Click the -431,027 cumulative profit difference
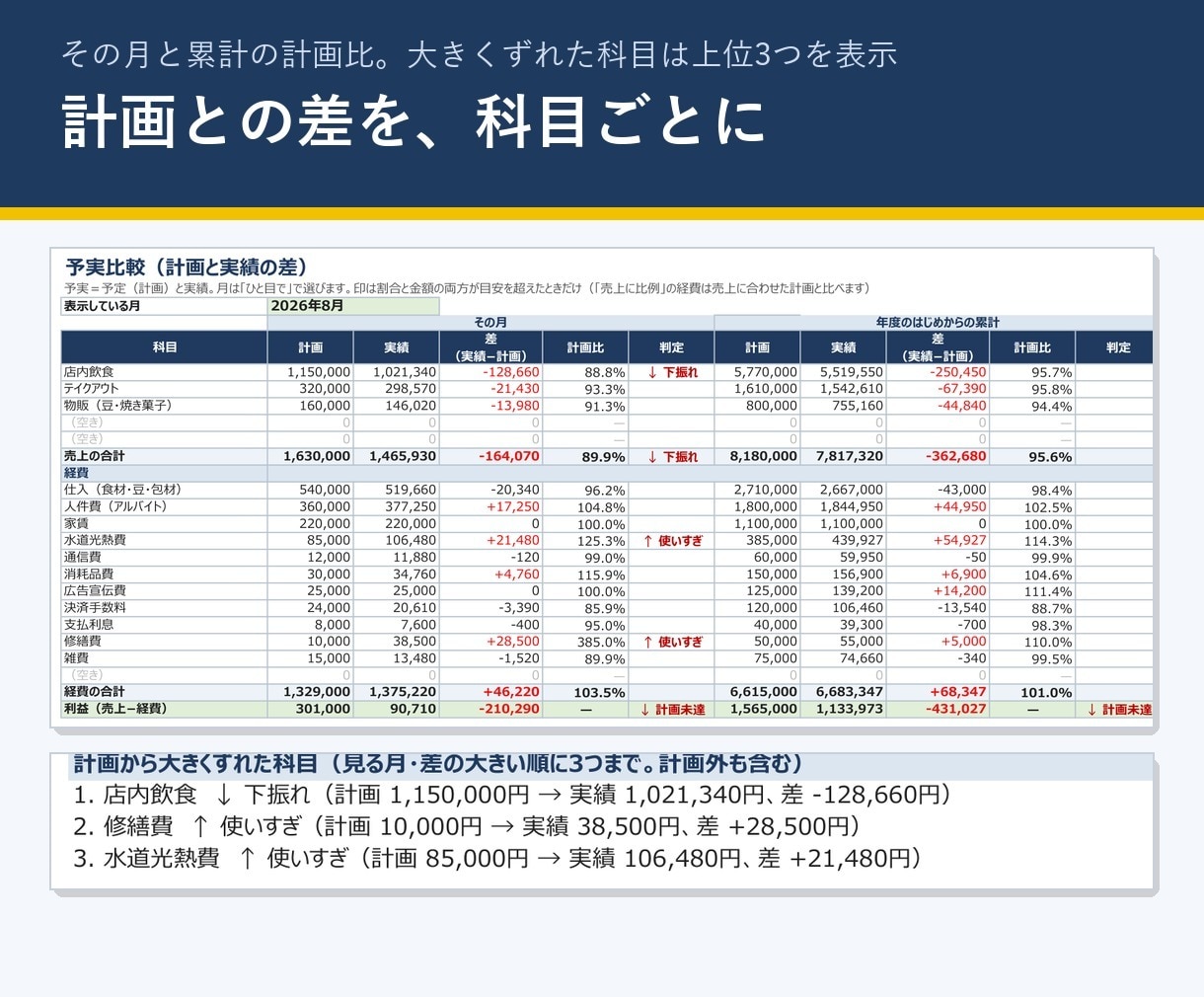 click(x=938, y=709)
